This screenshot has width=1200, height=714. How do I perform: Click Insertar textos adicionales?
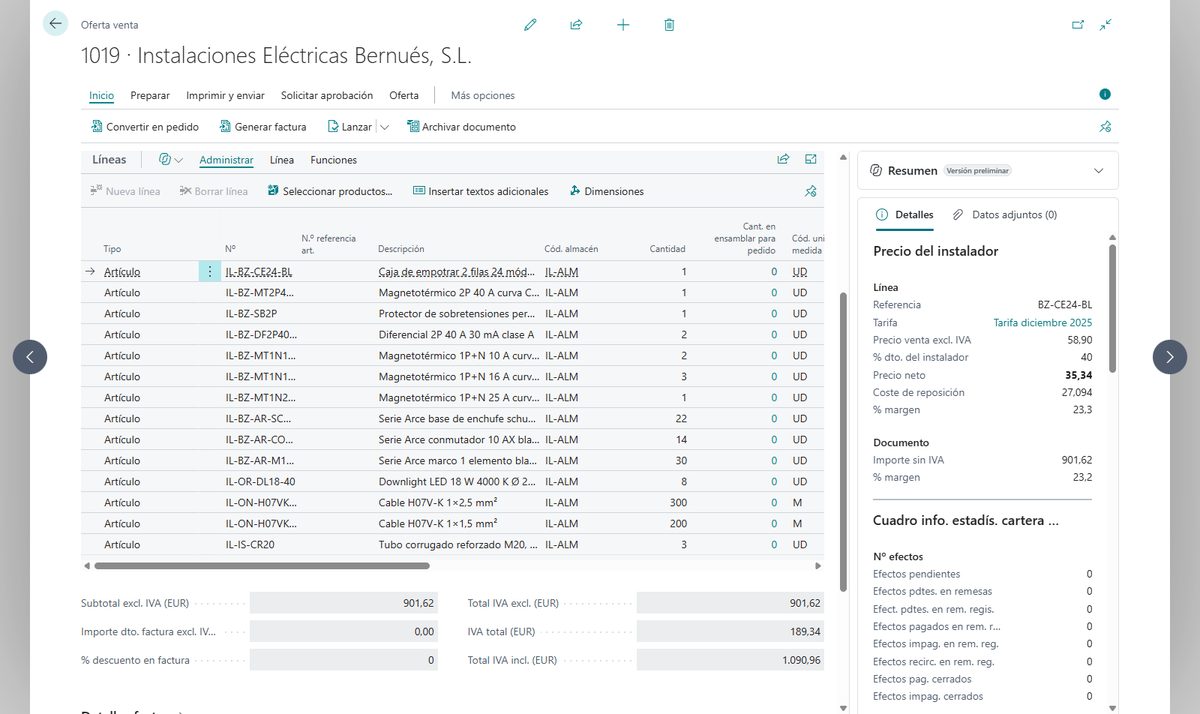coord(480,191)
